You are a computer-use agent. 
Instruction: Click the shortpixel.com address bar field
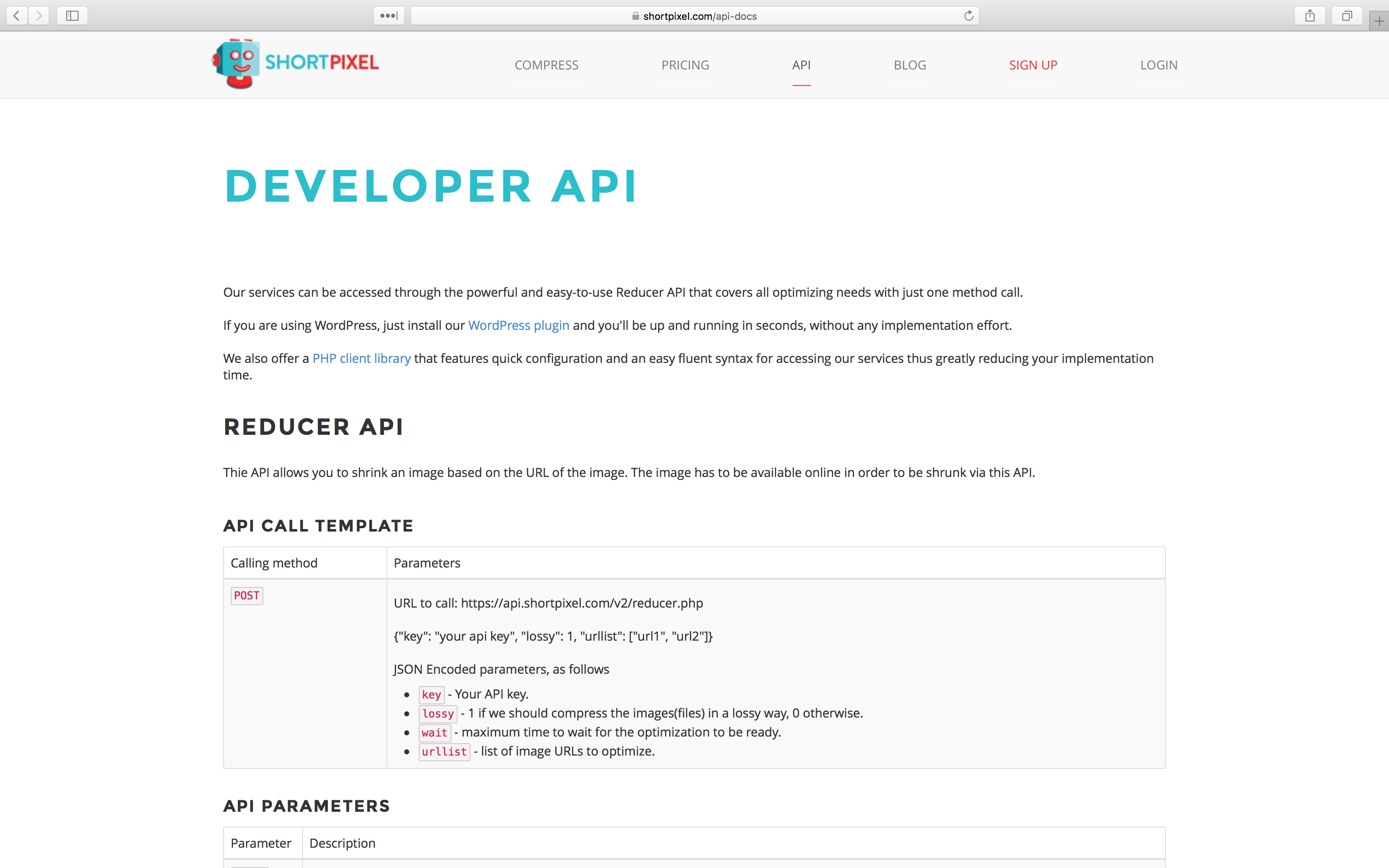tap(694, 16)
